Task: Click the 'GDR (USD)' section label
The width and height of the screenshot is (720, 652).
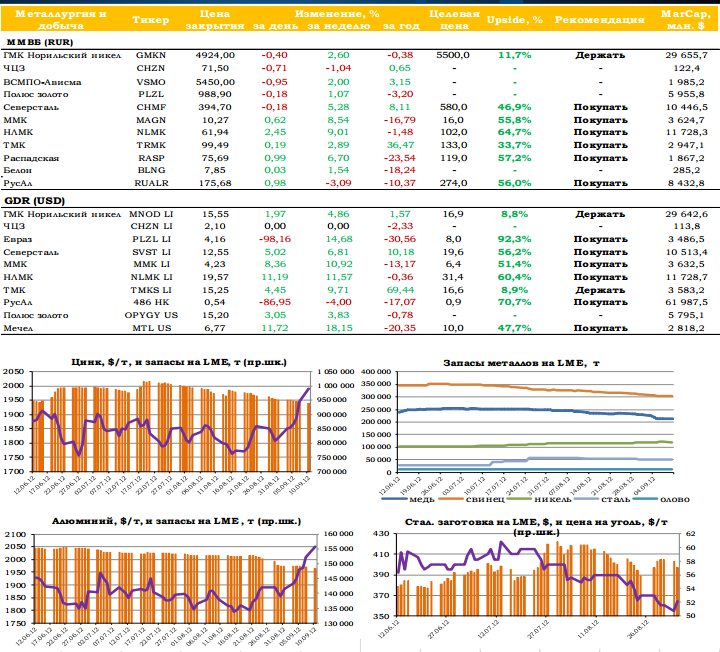Action: (34, 201)
